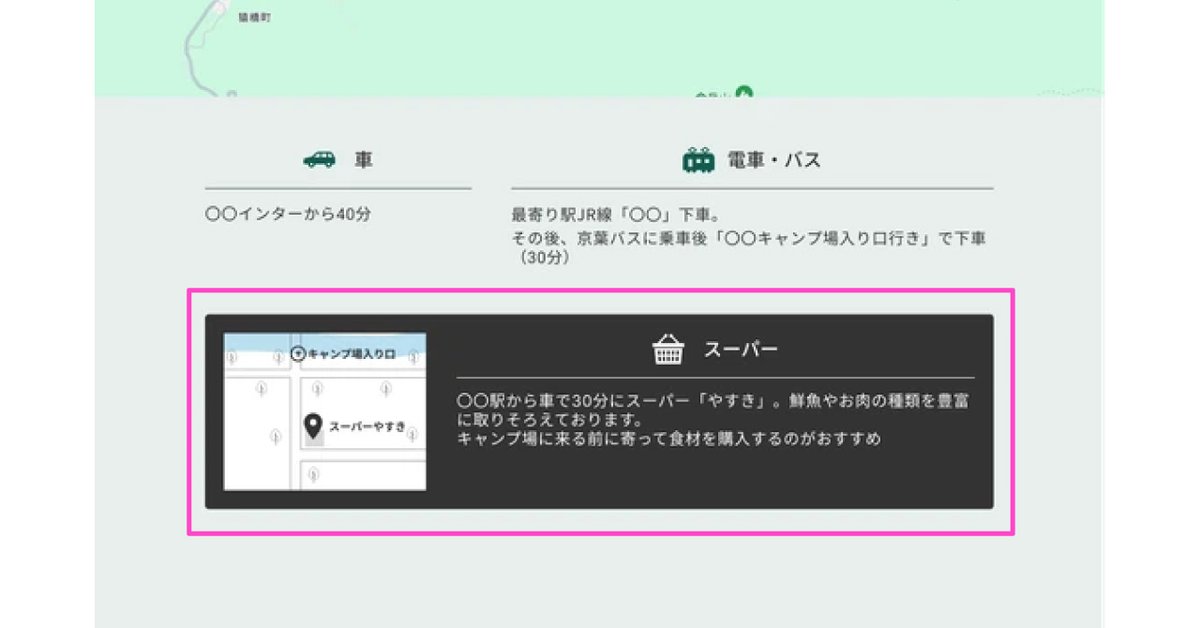
Task: Click the top green map area
Action: coord(600,48)
